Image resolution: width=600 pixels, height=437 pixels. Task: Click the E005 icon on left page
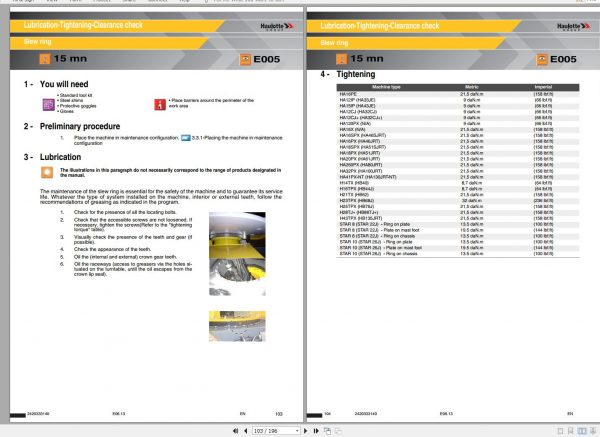coord(245,59)
